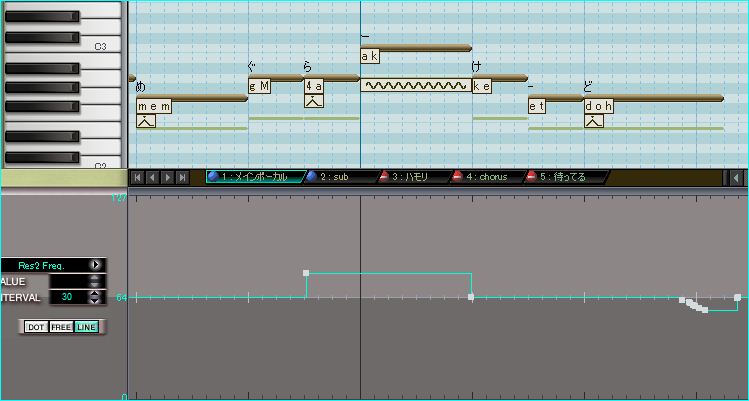
Task: Click the INTERVAL 30 value field
Action: pyautogui.click(x=68, y=297)
